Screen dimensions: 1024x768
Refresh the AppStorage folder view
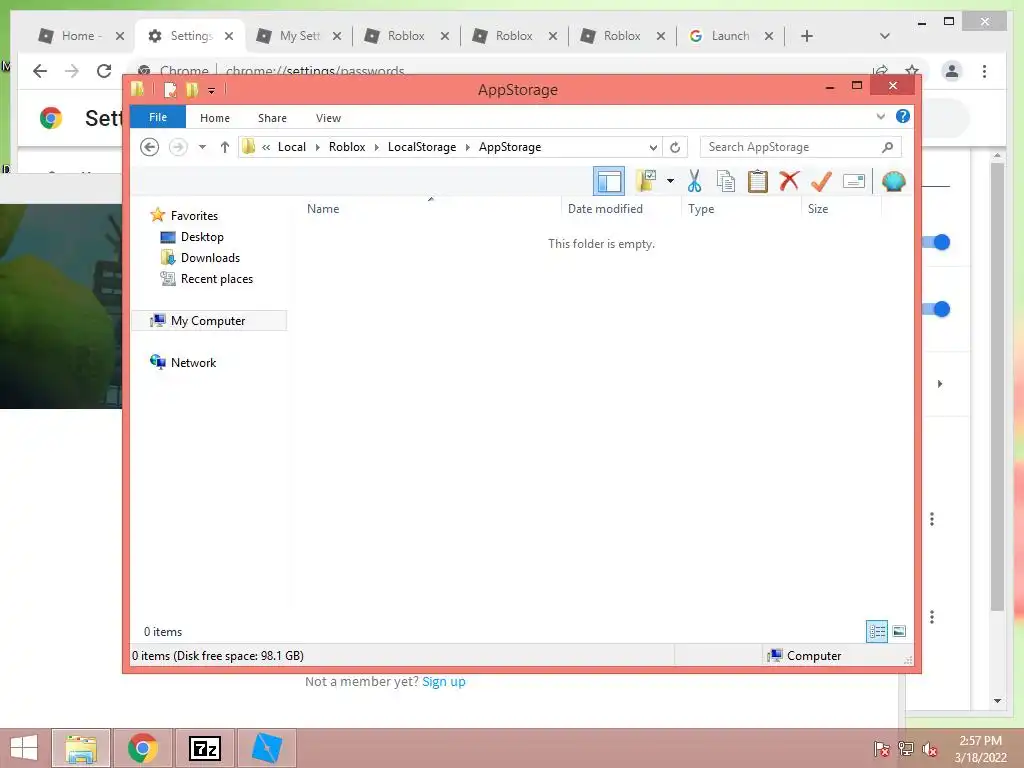coord(675,148)
